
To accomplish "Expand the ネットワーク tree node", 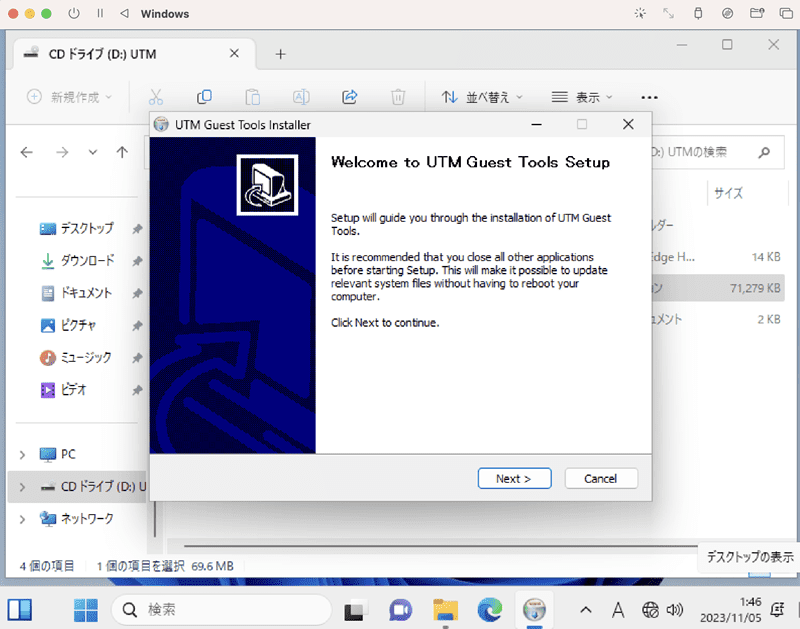I will (22, 519).
